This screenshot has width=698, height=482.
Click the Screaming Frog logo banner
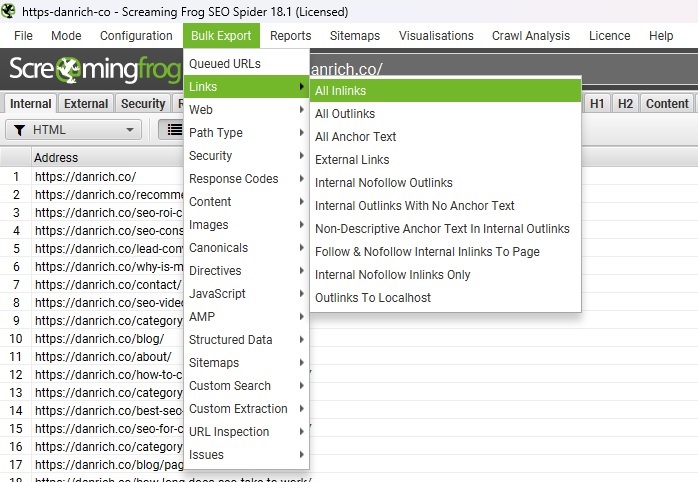93,69
